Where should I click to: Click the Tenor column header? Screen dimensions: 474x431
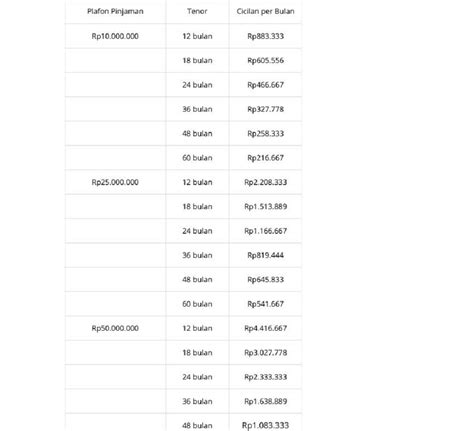click(x=197, y=11)
